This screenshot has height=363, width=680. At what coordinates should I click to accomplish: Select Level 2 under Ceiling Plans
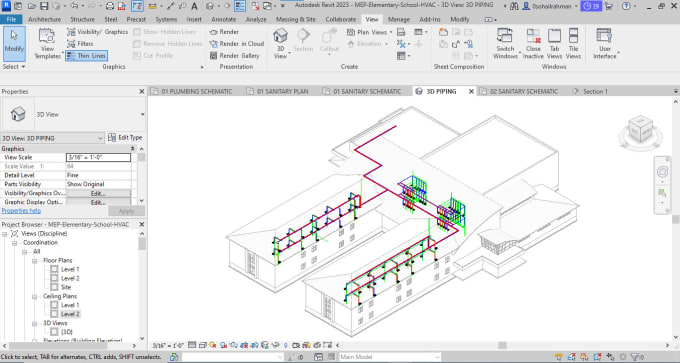70,314
